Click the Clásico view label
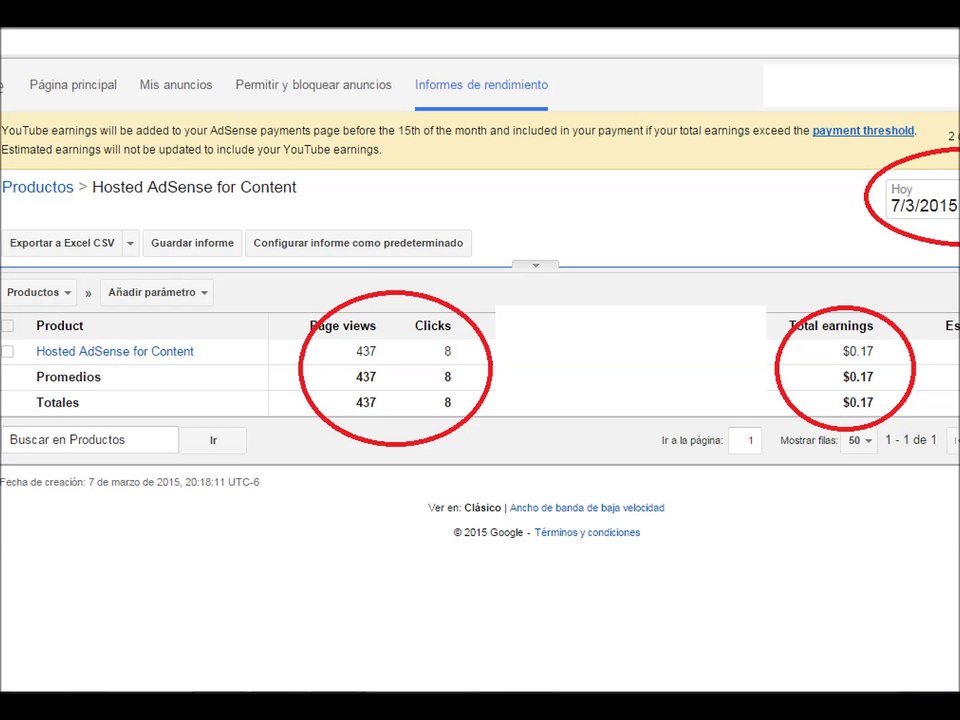The width and height of the screenshot is (960, 720). point(482,508)
